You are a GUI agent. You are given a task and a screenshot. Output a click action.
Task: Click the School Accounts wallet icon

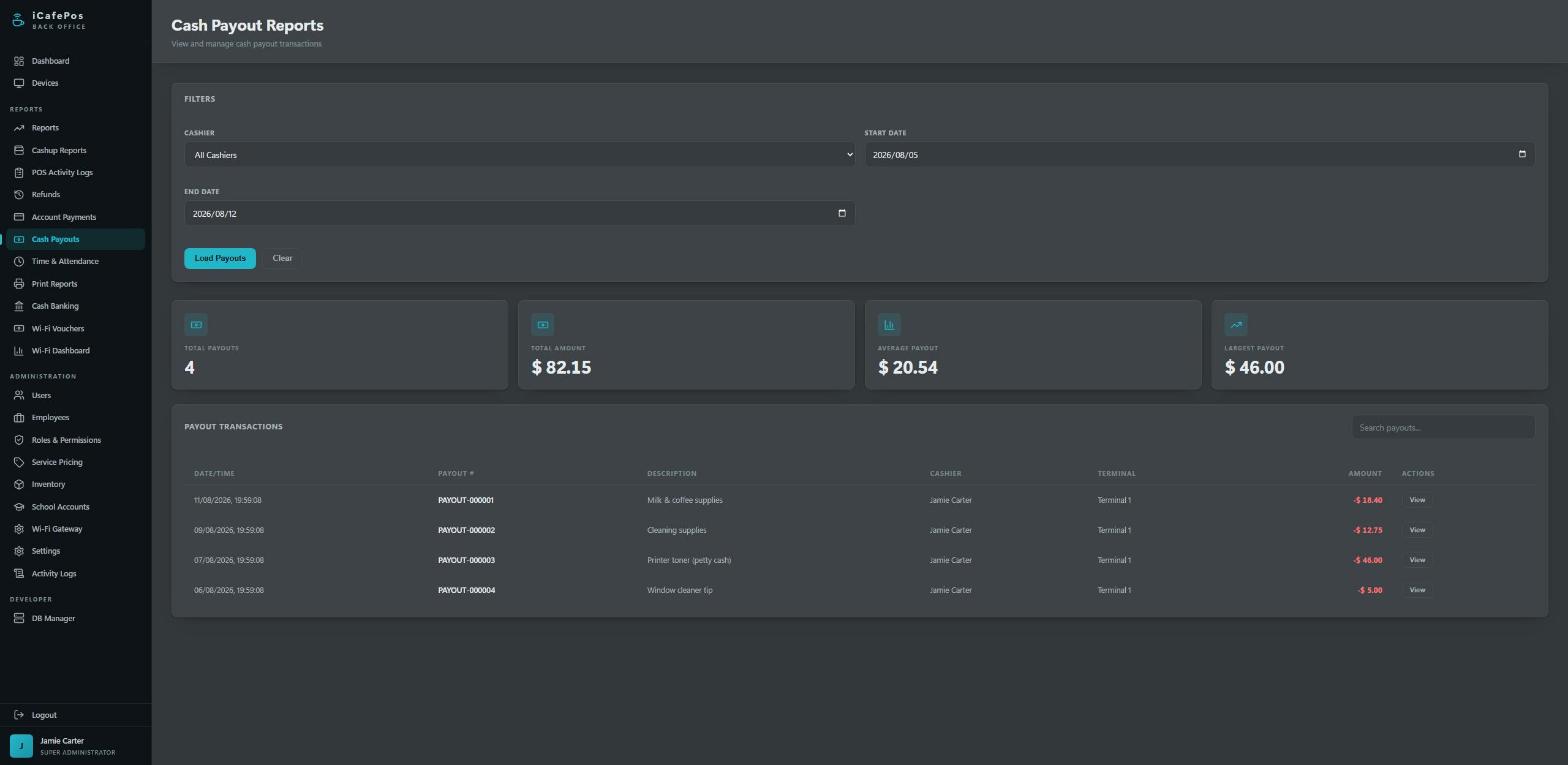[19, 507]
